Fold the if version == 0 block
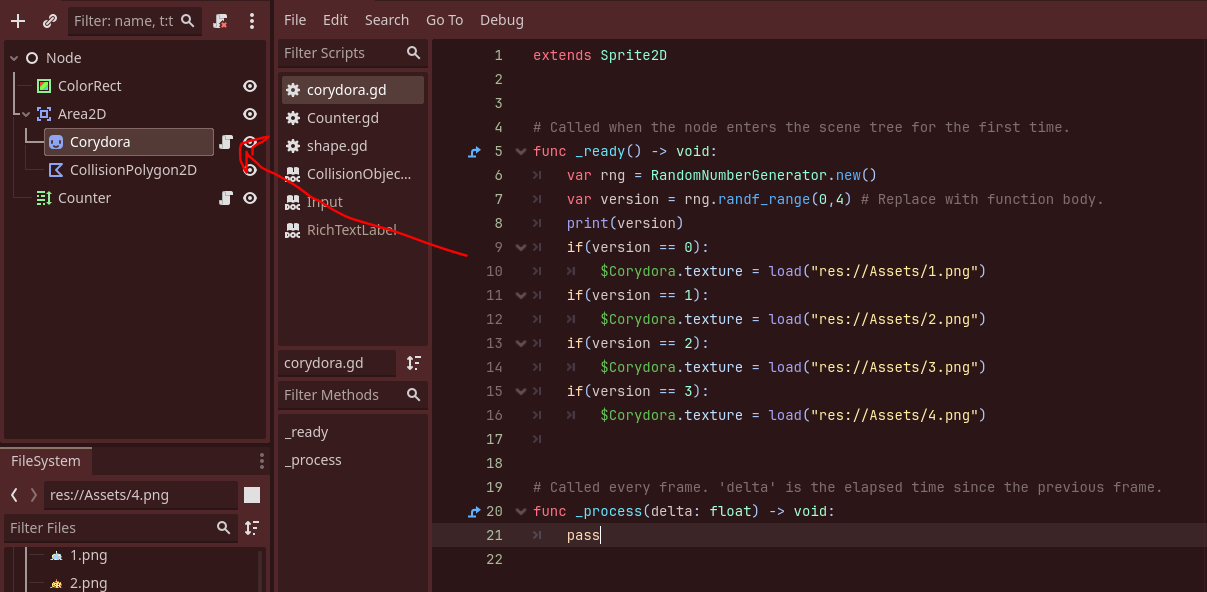Screen dimensions: 1207x592 520,247
